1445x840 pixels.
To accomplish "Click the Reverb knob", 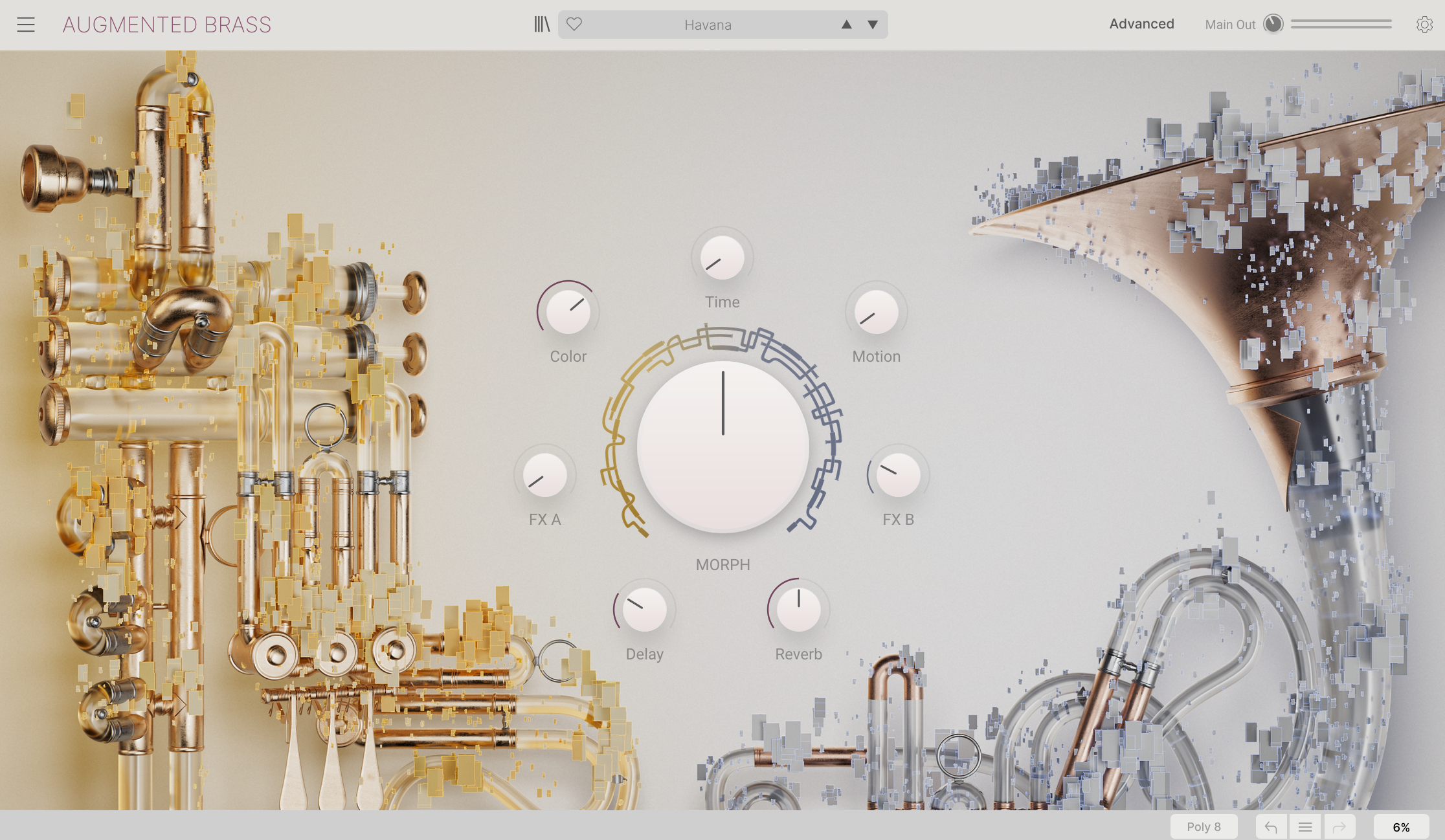I will click(798, 610).
